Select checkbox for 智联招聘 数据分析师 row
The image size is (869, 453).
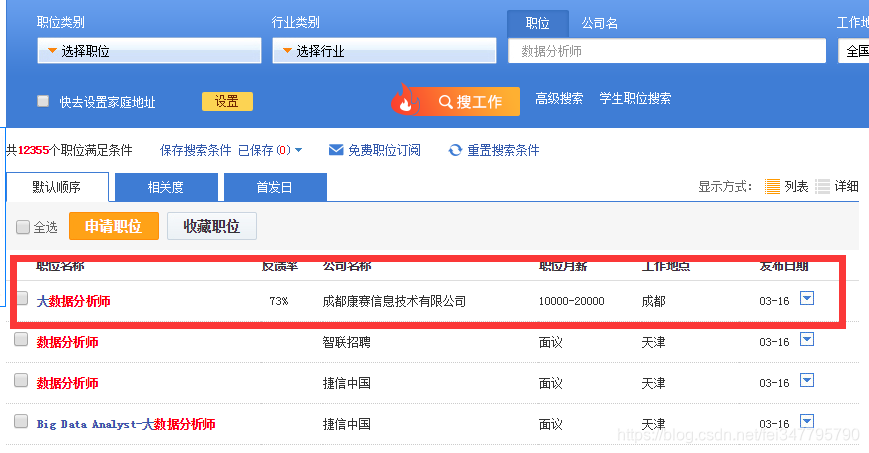click(x=21, y=339)
